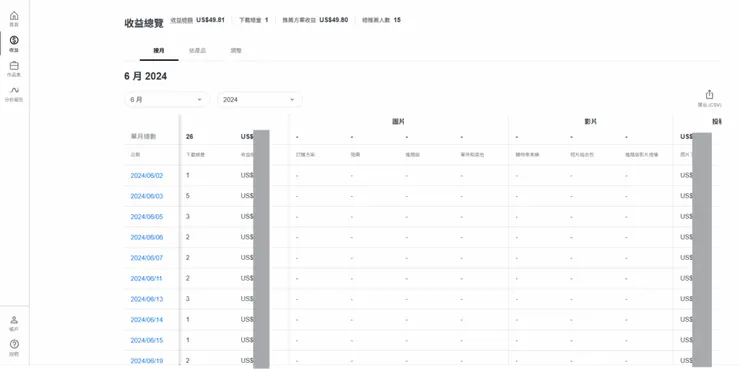This screenshot has width=740, height=369.
Task: Open the 2024/06/05 date link
Action: tap(147, 217)
